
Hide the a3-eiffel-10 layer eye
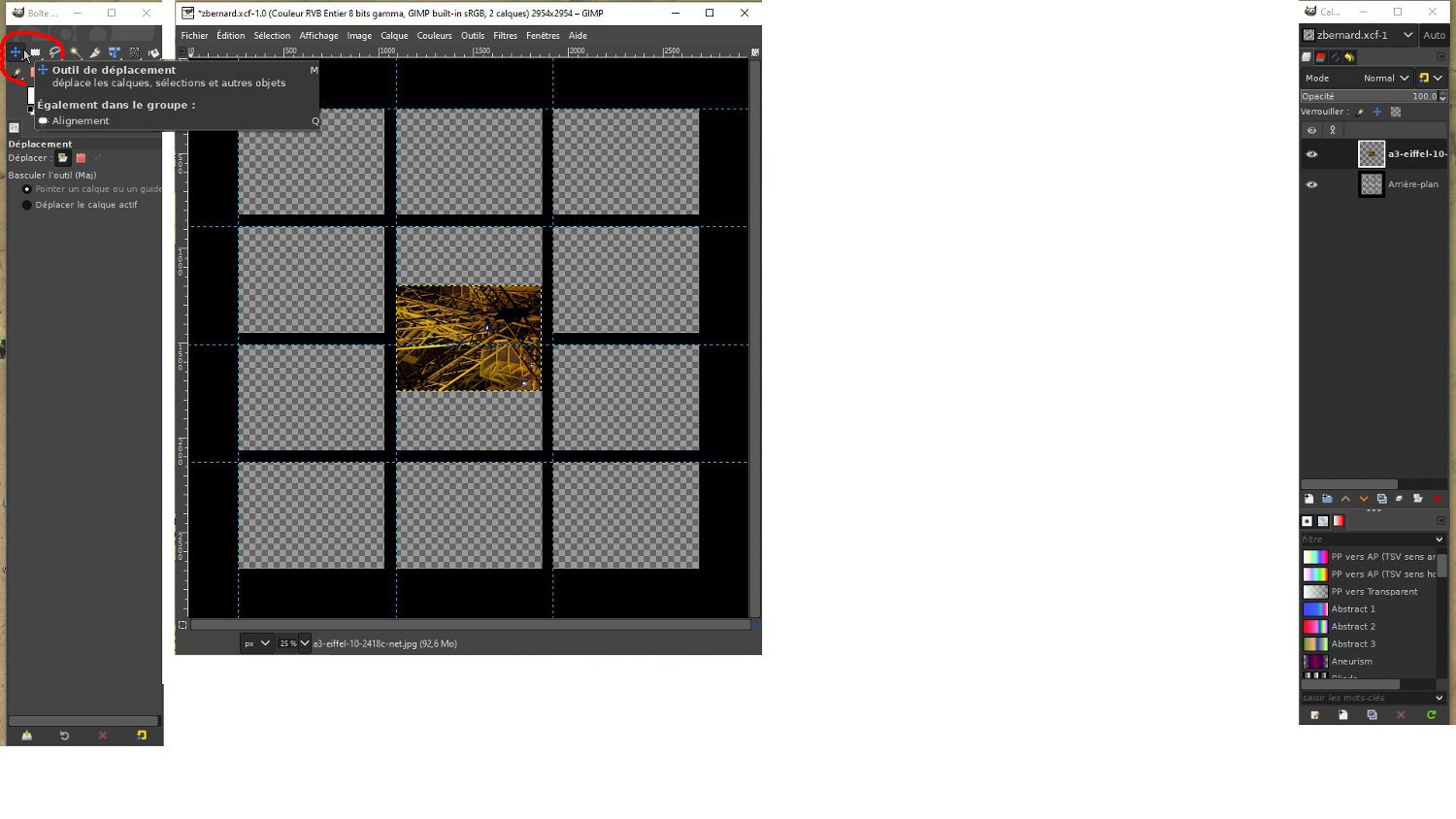click(x=1311, y=154)
